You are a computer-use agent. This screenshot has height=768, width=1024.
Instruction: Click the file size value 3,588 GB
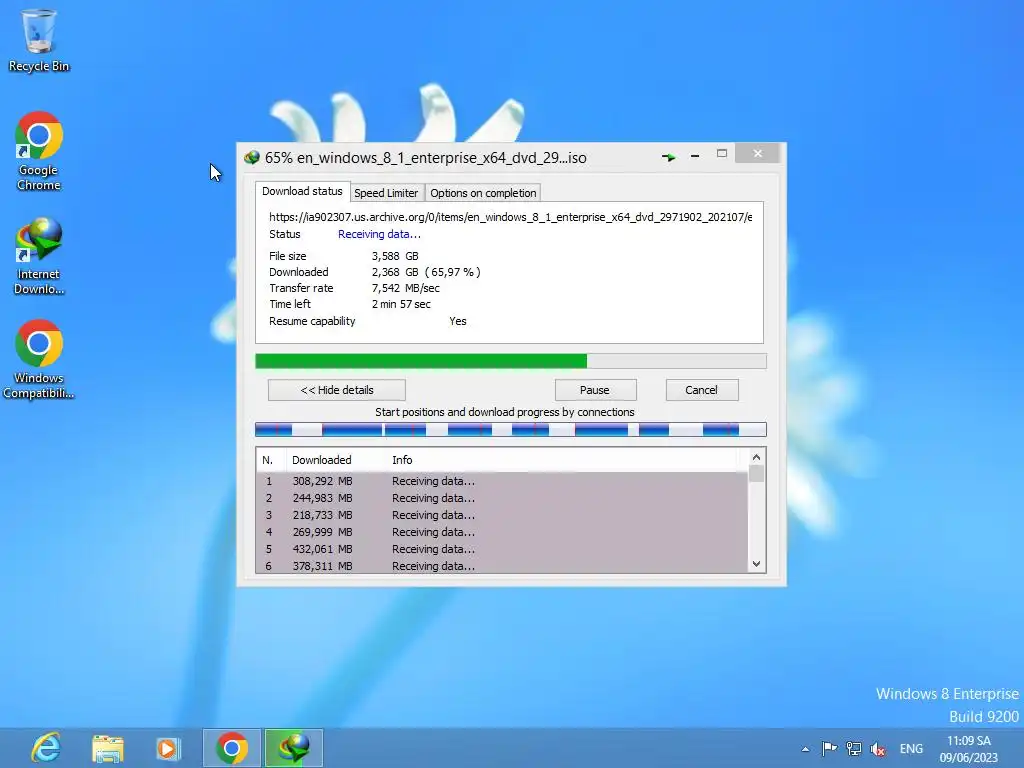click(395, 256)
